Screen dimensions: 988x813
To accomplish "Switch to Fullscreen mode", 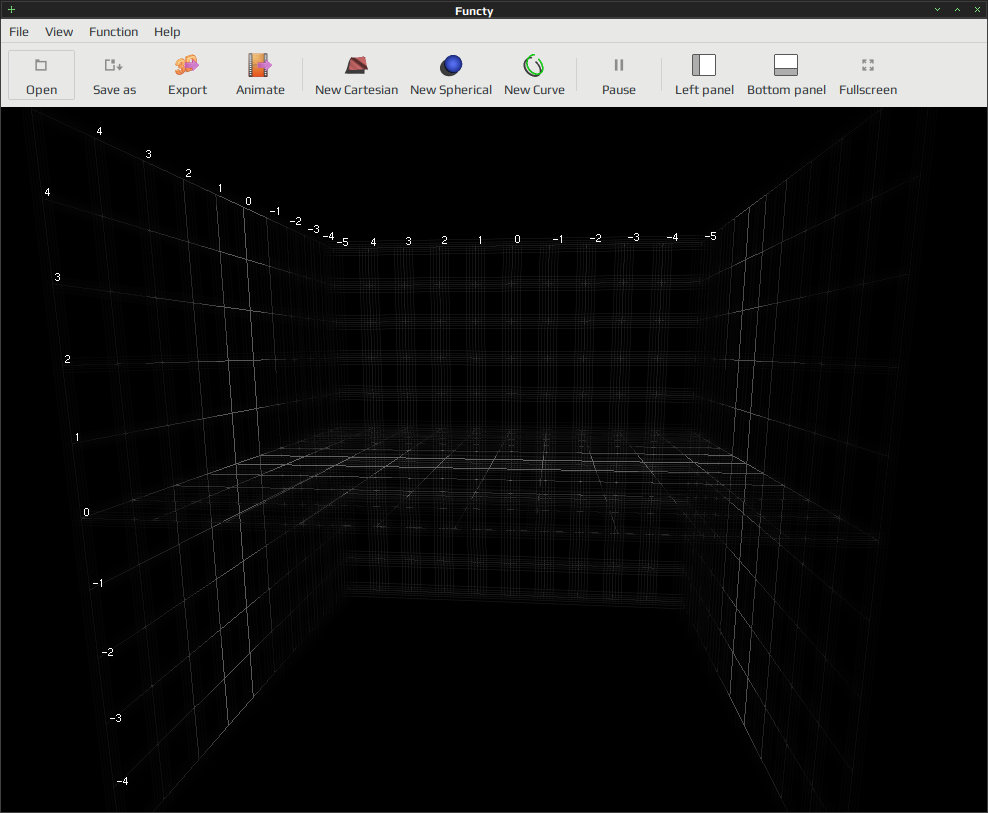I will 868,75.
